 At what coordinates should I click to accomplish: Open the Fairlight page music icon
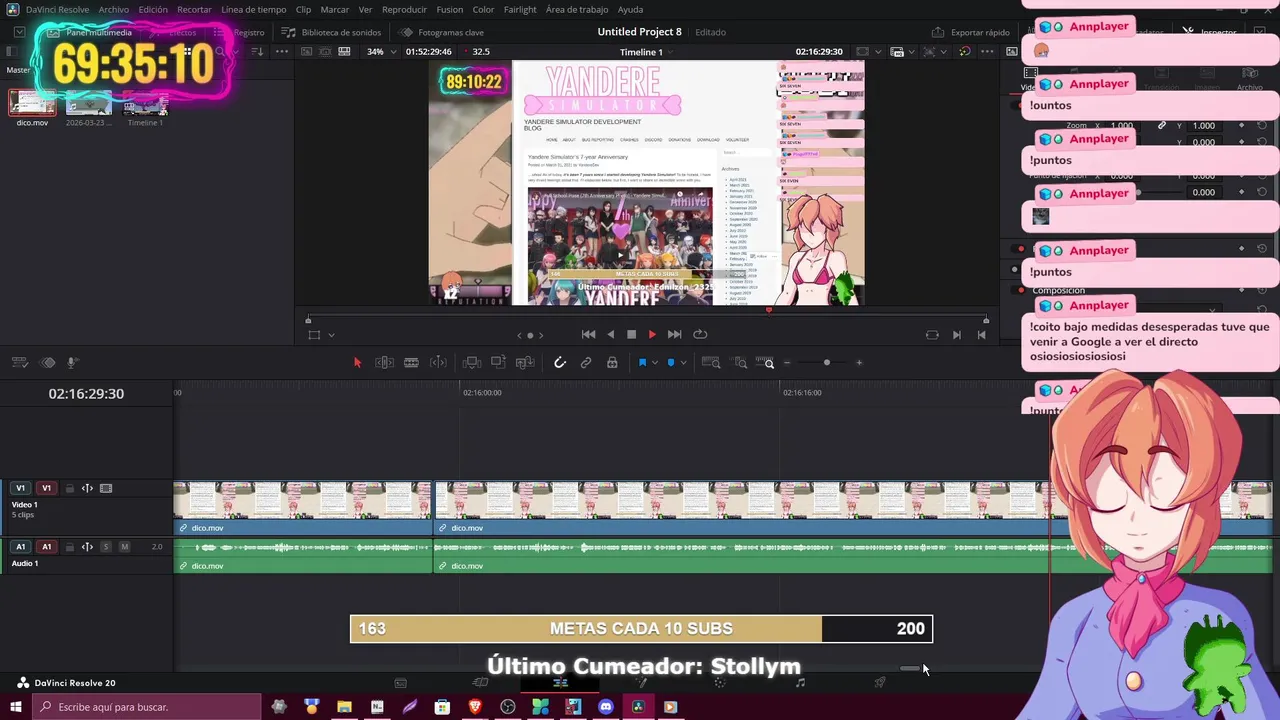click(800, 683)
